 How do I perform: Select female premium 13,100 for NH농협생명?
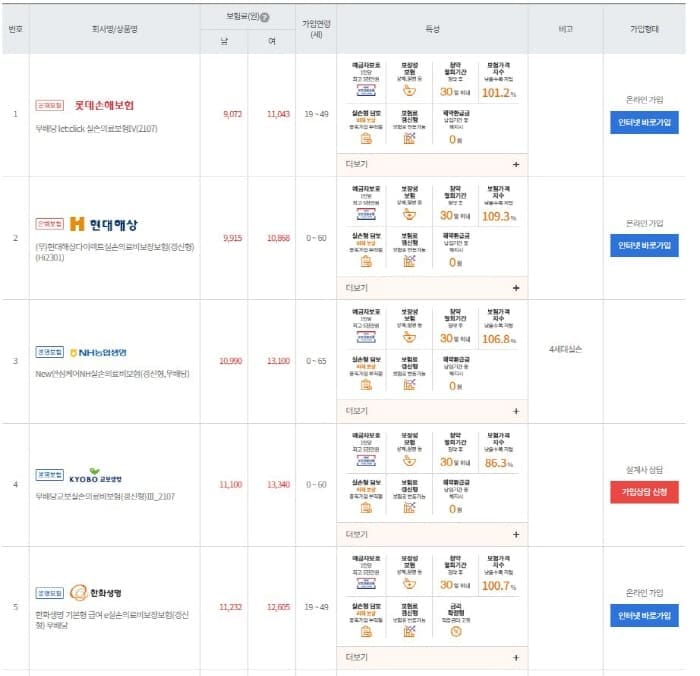point(278,361)
